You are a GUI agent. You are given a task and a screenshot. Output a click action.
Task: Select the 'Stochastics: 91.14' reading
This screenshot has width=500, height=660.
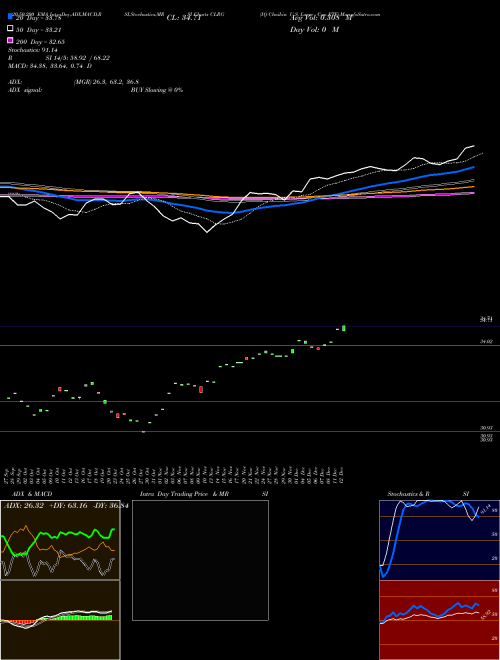tap(33, 50)
